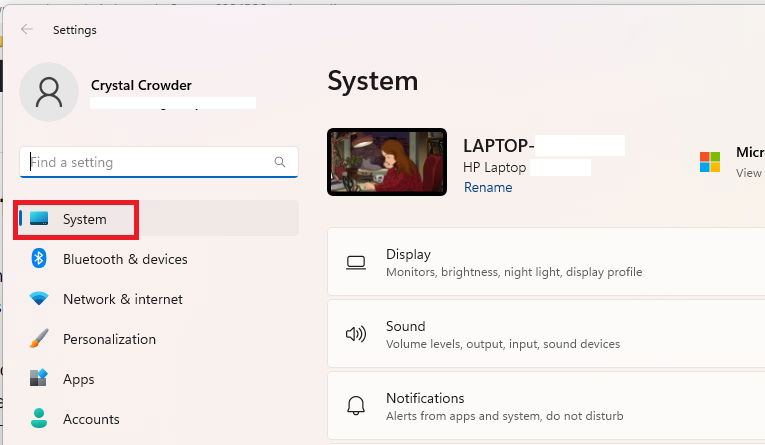Click the Microsoft logo icon
Image resolution: width=765 pixels, height=445 pixels.
click(x=710, y=162)
